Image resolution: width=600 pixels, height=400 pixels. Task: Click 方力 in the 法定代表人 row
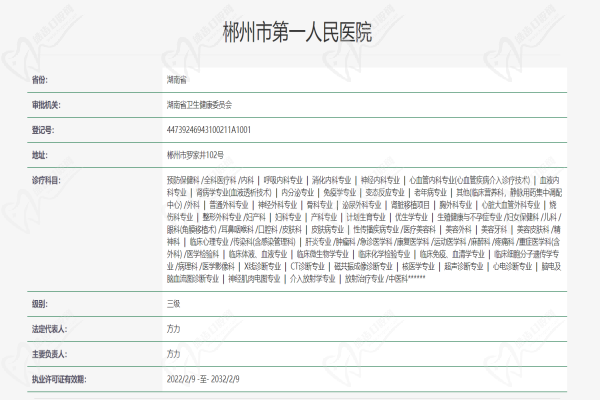click(x=173, y=329)
